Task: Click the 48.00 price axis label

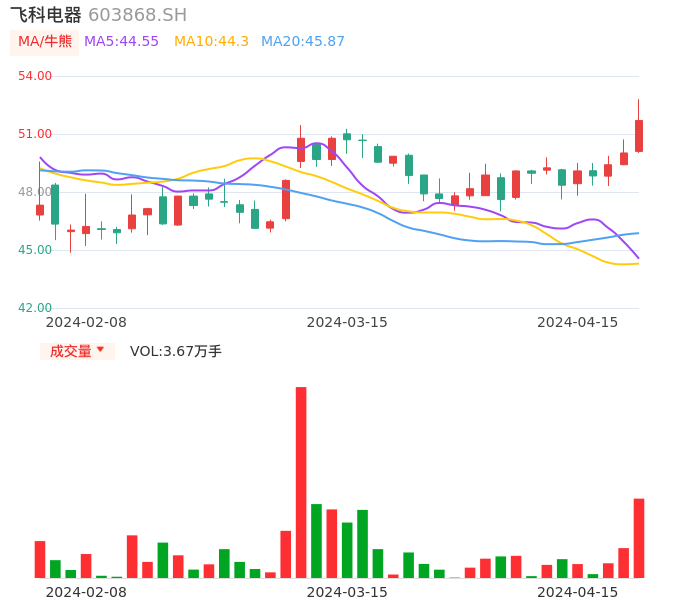Action: tap(35, 192)
